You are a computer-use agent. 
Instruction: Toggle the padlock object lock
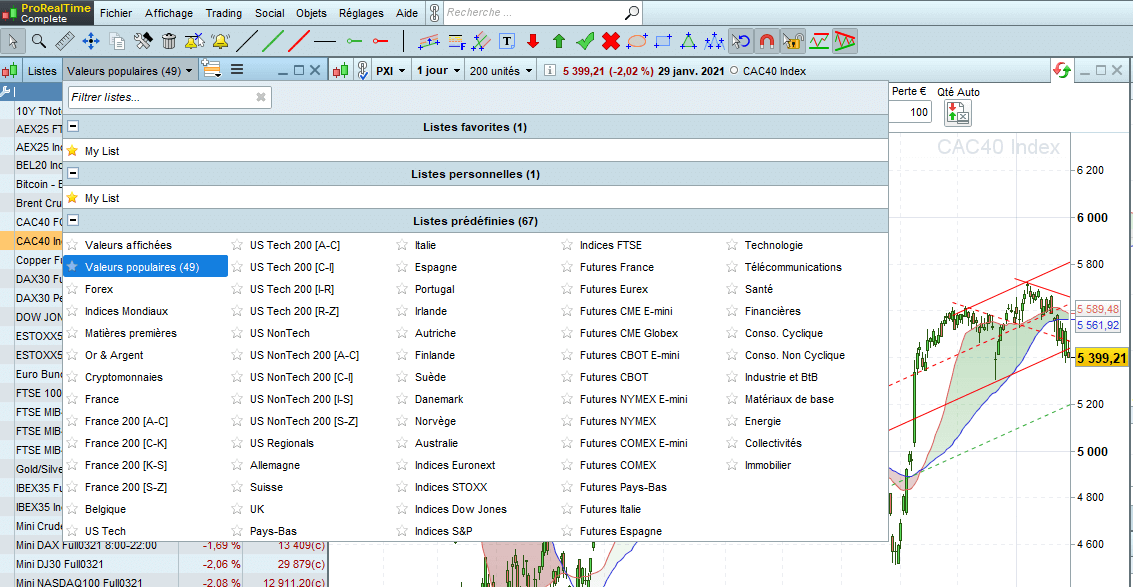793,41
